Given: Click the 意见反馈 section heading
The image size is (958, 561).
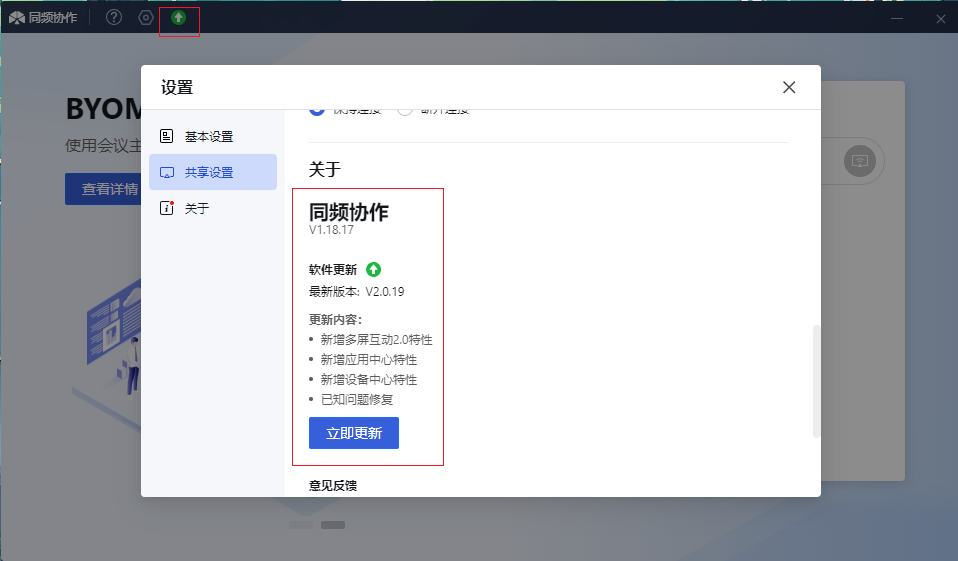Looking at the screenshot, I should tap(333, 486).
